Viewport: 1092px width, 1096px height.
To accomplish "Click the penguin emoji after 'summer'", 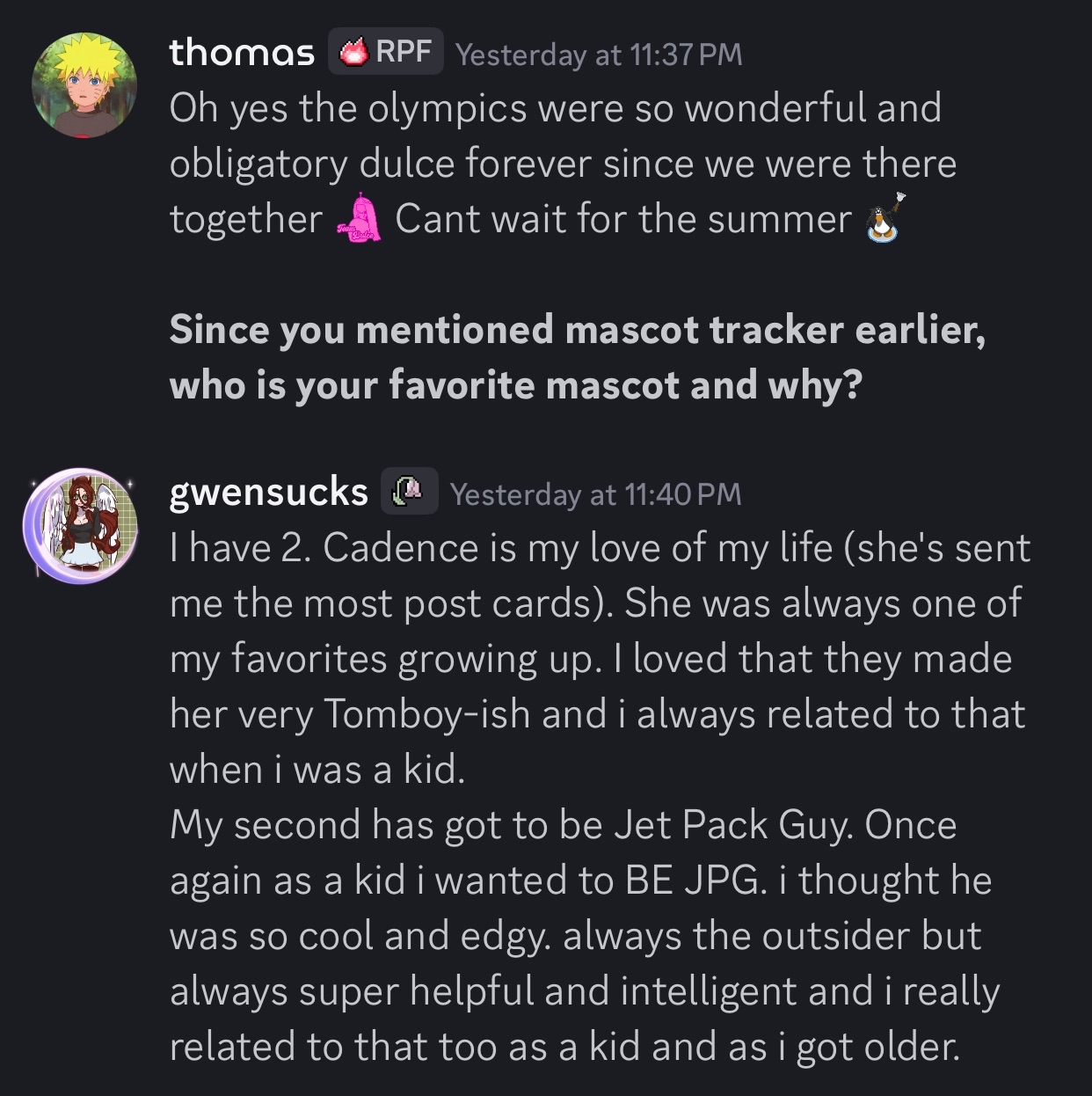I will click(883, 216).
